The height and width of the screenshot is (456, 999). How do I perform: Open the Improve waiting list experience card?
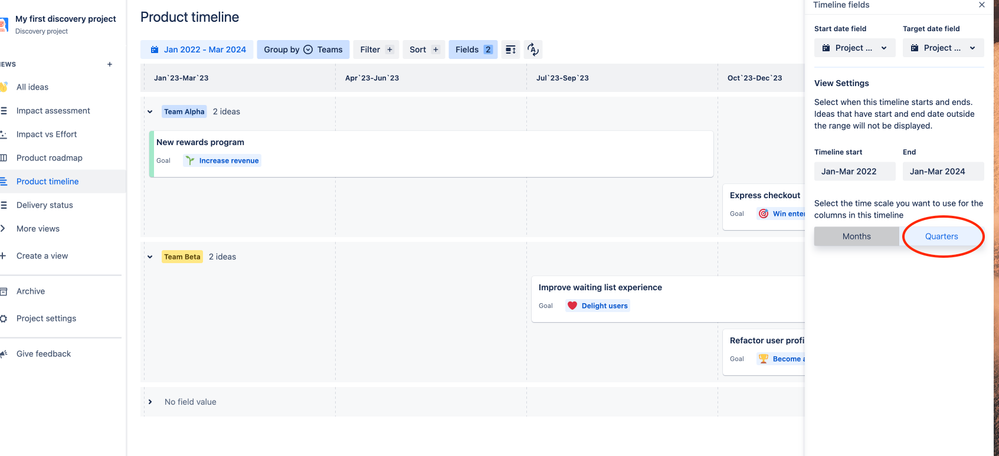coord(668,299)
